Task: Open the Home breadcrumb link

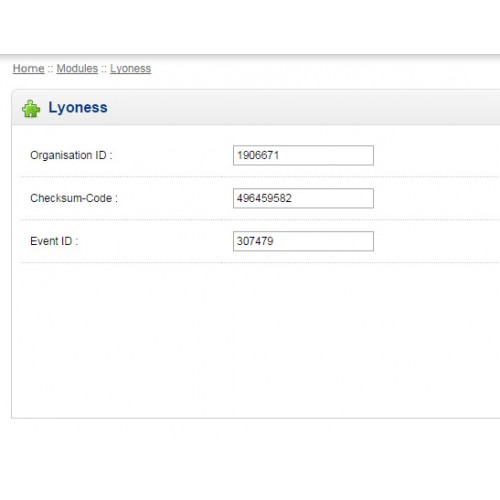Action: [28, 69]
